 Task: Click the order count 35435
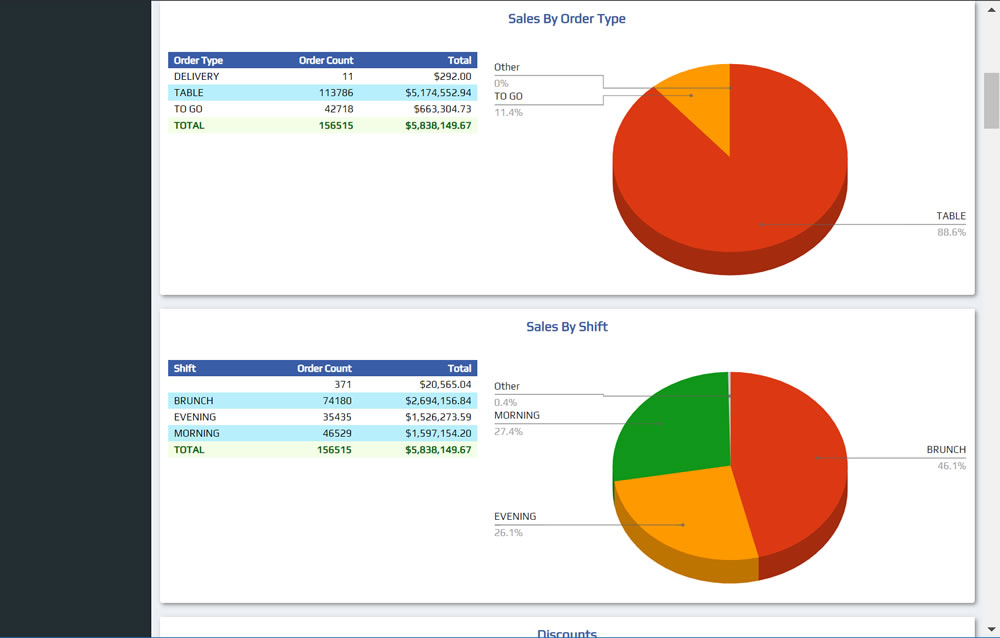pos(337,417)
